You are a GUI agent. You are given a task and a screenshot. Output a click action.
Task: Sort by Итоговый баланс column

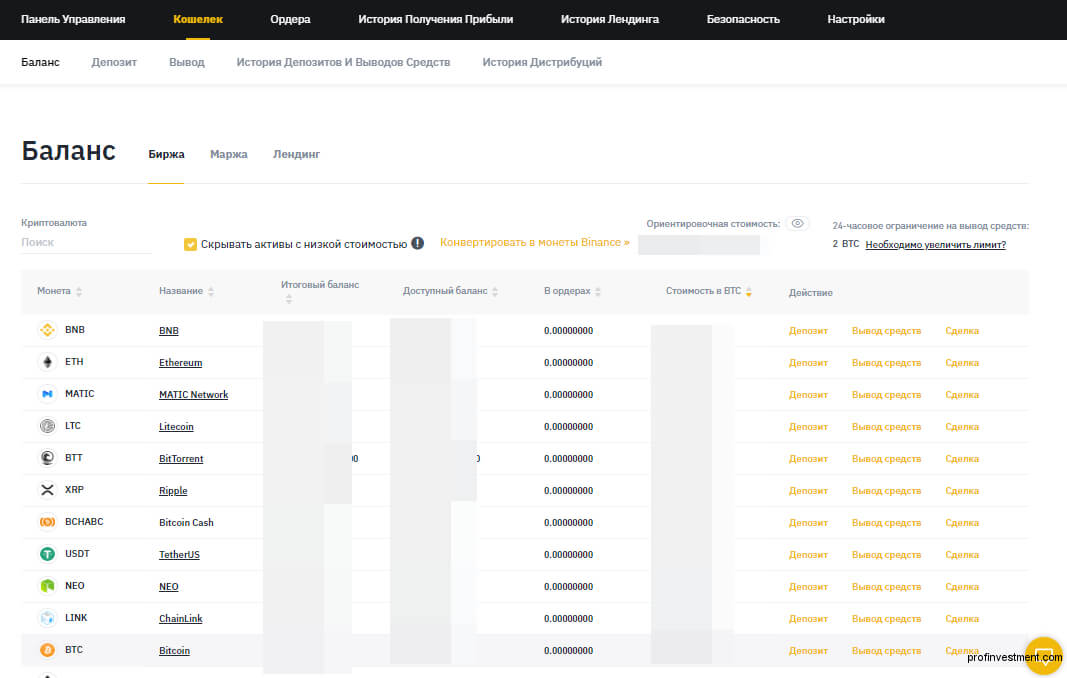pos(289,299)
